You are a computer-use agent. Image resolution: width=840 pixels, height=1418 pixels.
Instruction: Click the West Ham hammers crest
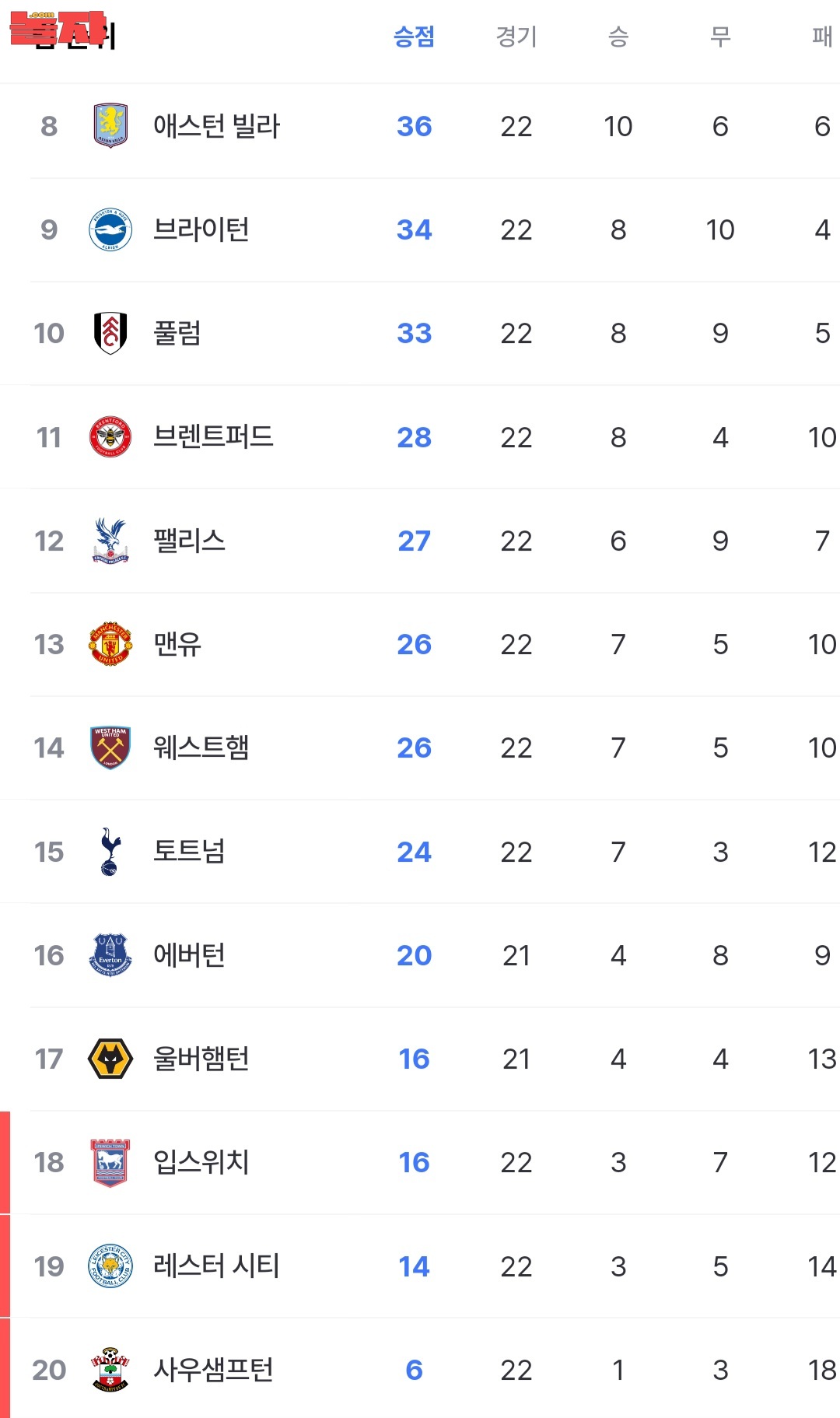(110, 748)
